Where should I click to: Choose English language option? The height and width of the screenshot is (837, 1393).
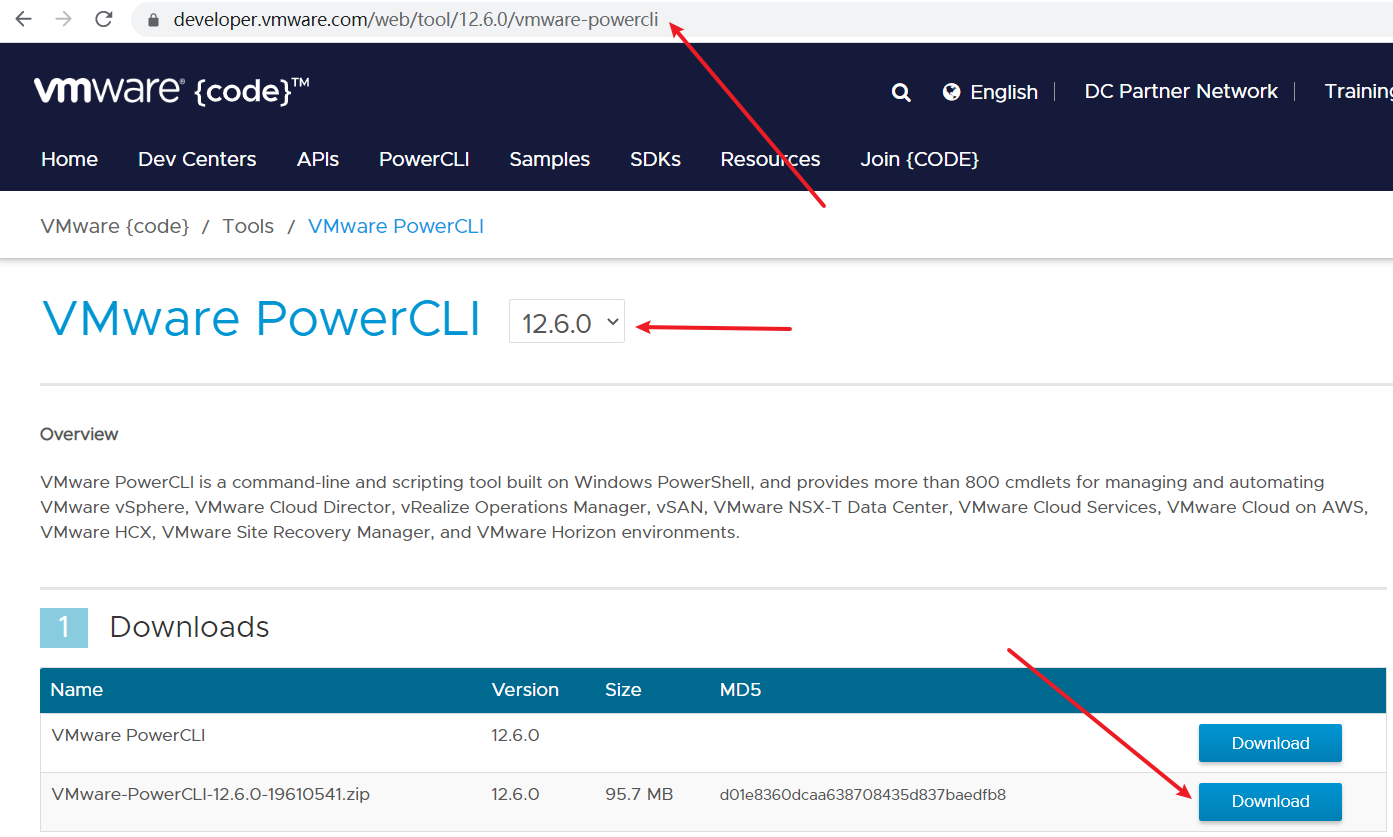pyautogui.click(x=1004, y=92)
